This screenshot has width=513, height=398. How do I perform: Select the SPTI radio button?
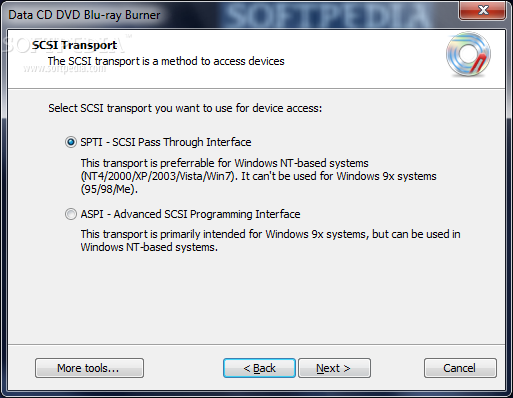pos(71,142)
